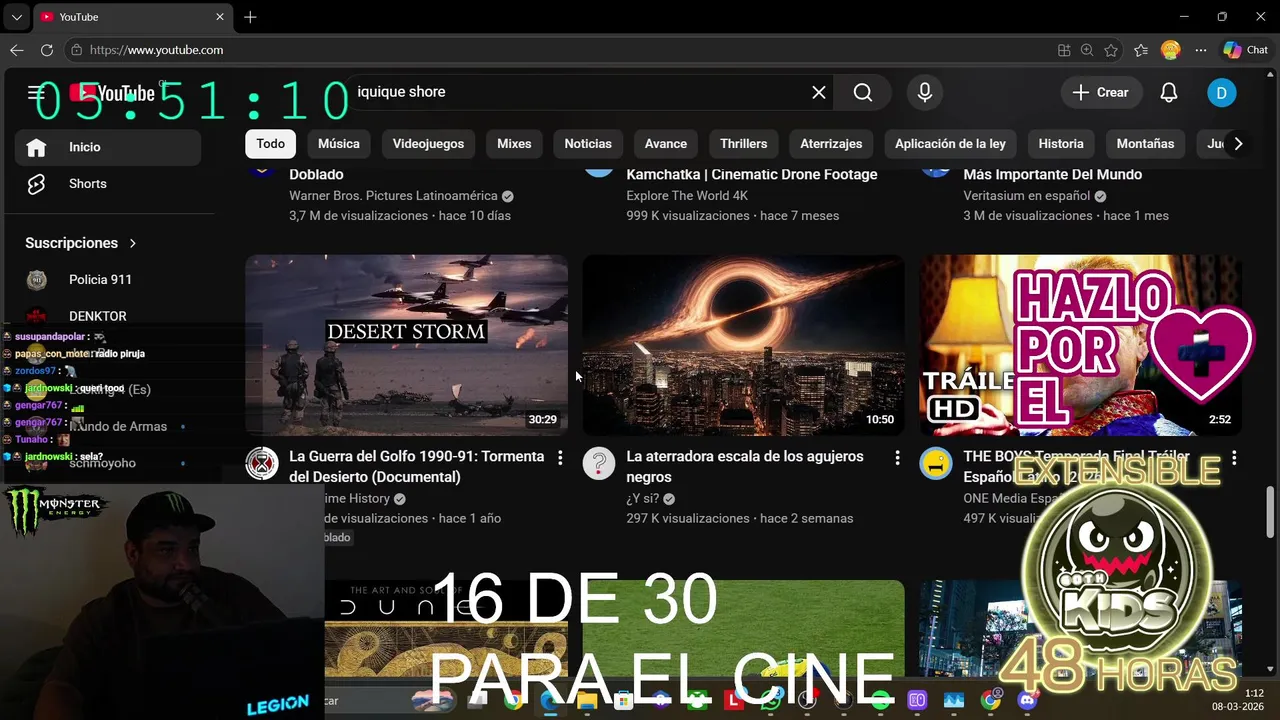1280x720 pixels.
Task: Open the YouTube hamburger guide menu
Action: click(x=36, y=93)
